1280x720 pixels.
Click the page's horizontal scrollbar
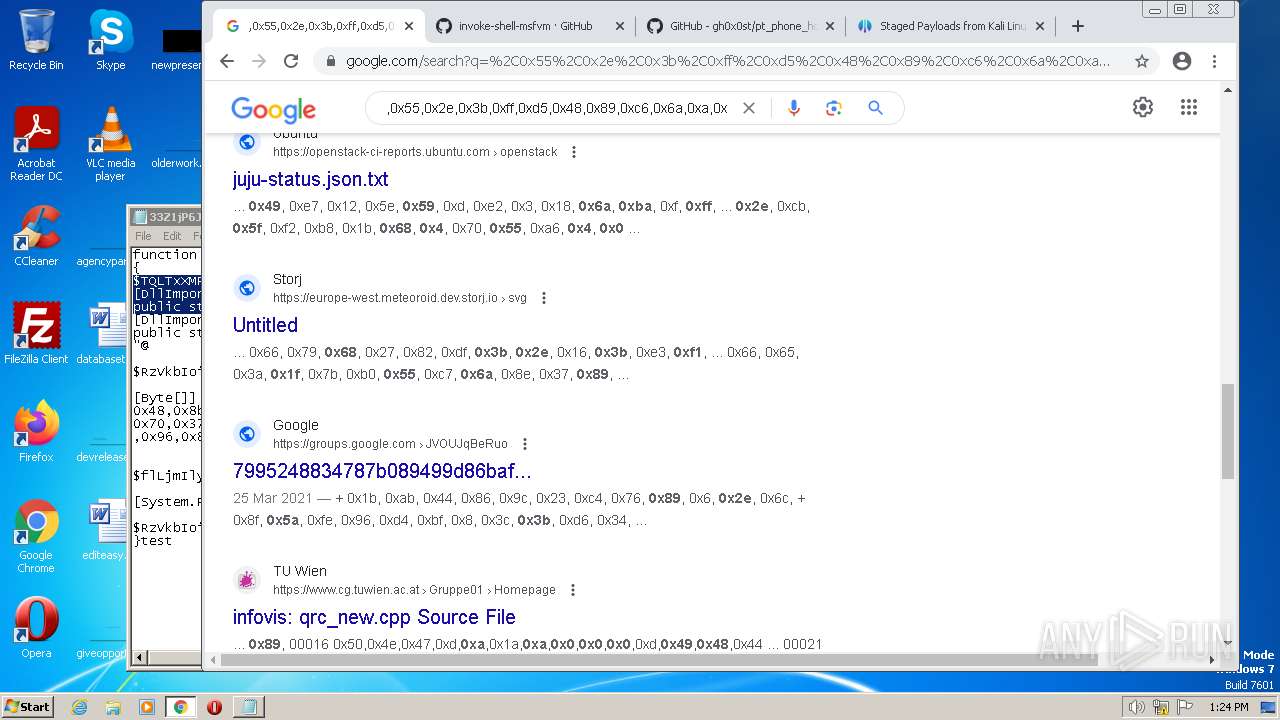(x=658, y=660)
